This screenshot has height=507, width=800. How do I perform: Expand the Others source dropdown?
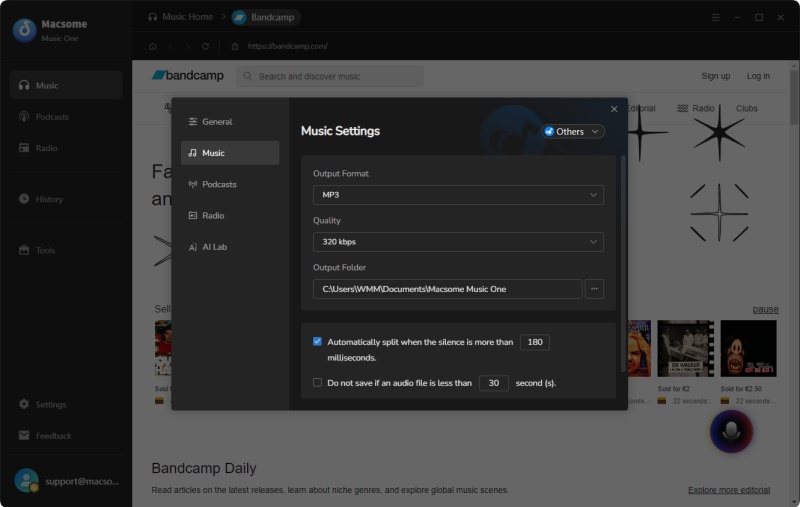tap(573, 132)
